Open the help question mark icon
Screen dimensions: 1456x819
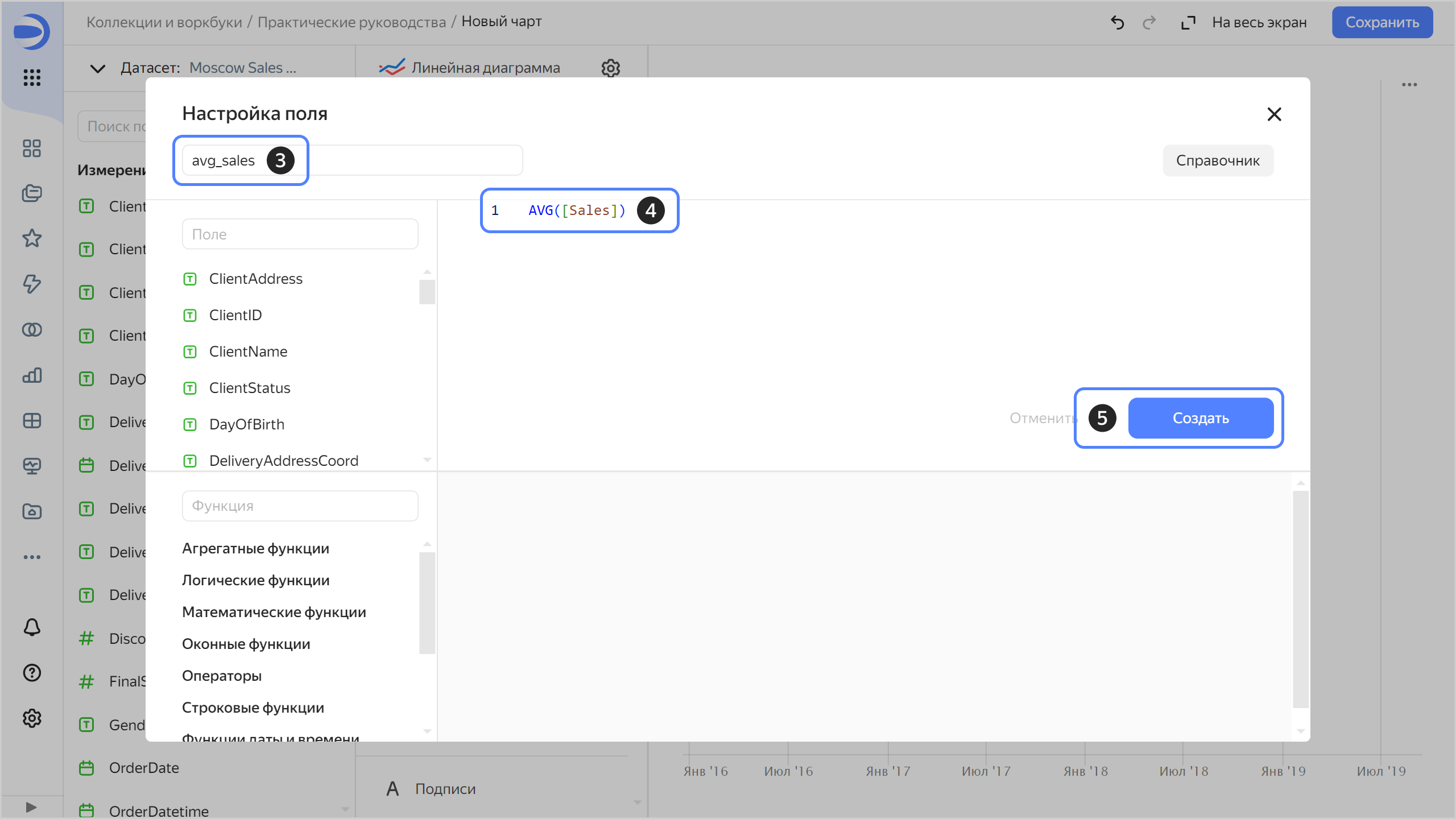coord(32,673)
